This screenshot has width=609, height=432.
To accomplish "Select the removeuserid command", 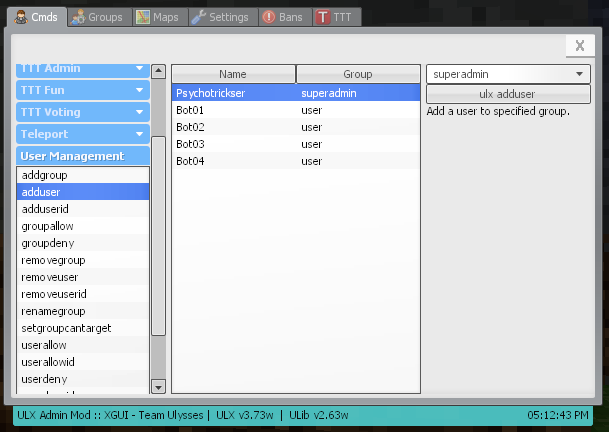I will pos(83,294).
